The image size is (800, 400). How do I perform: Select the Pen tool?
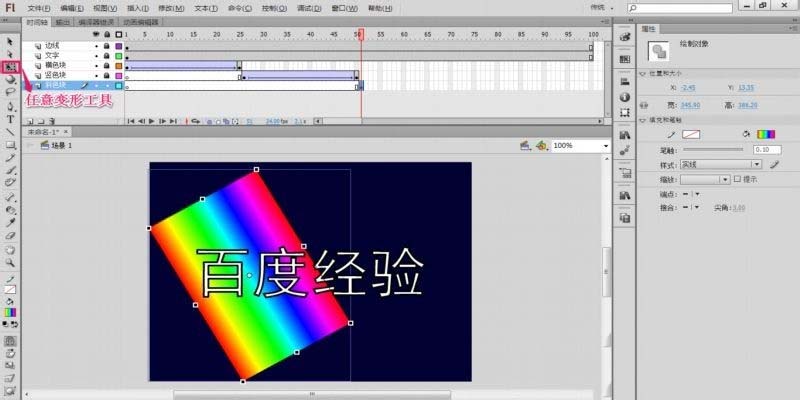click(10, 107)
